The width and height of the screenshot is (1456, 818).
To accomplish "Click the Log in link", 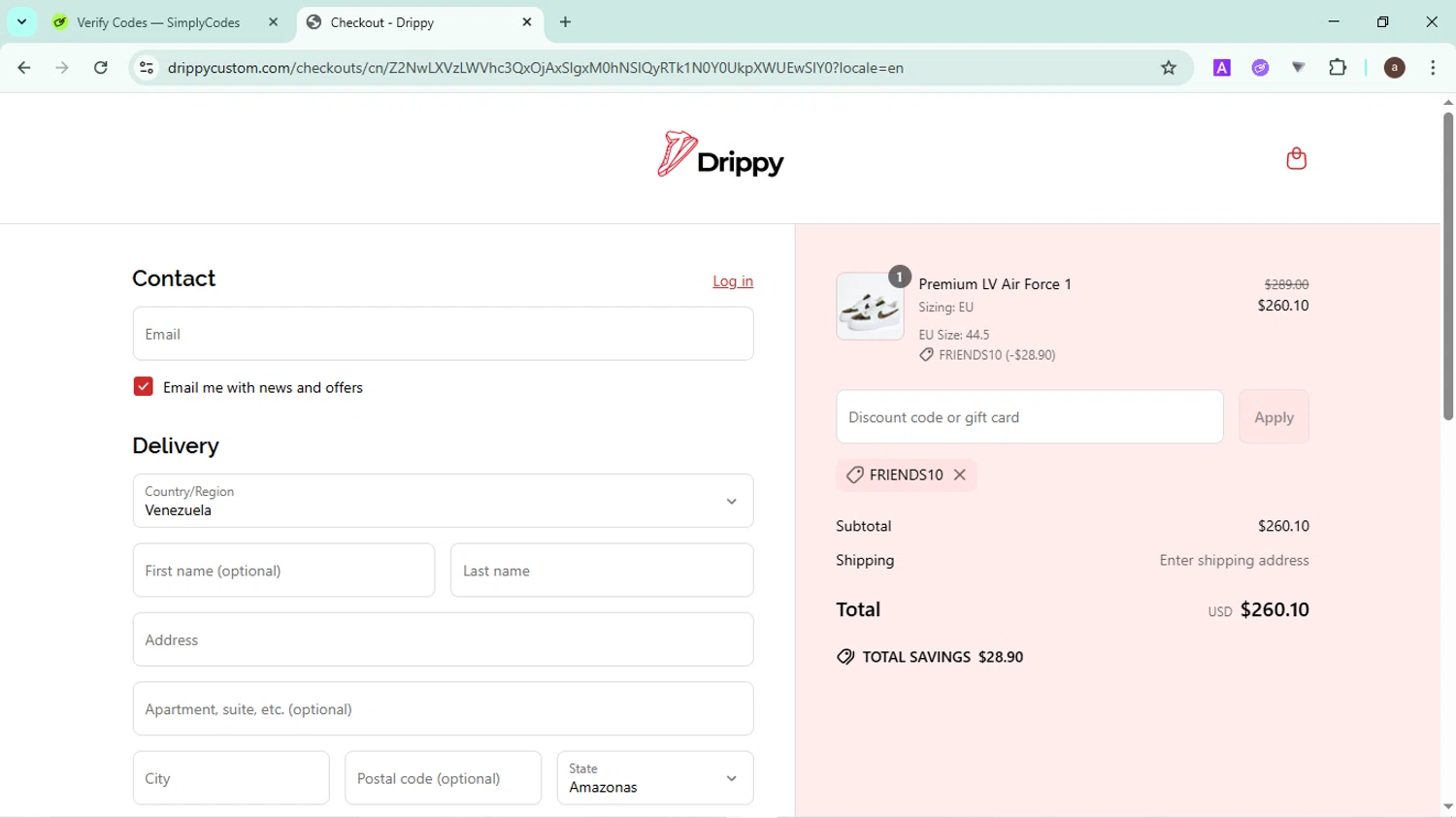I will [733, 281].
